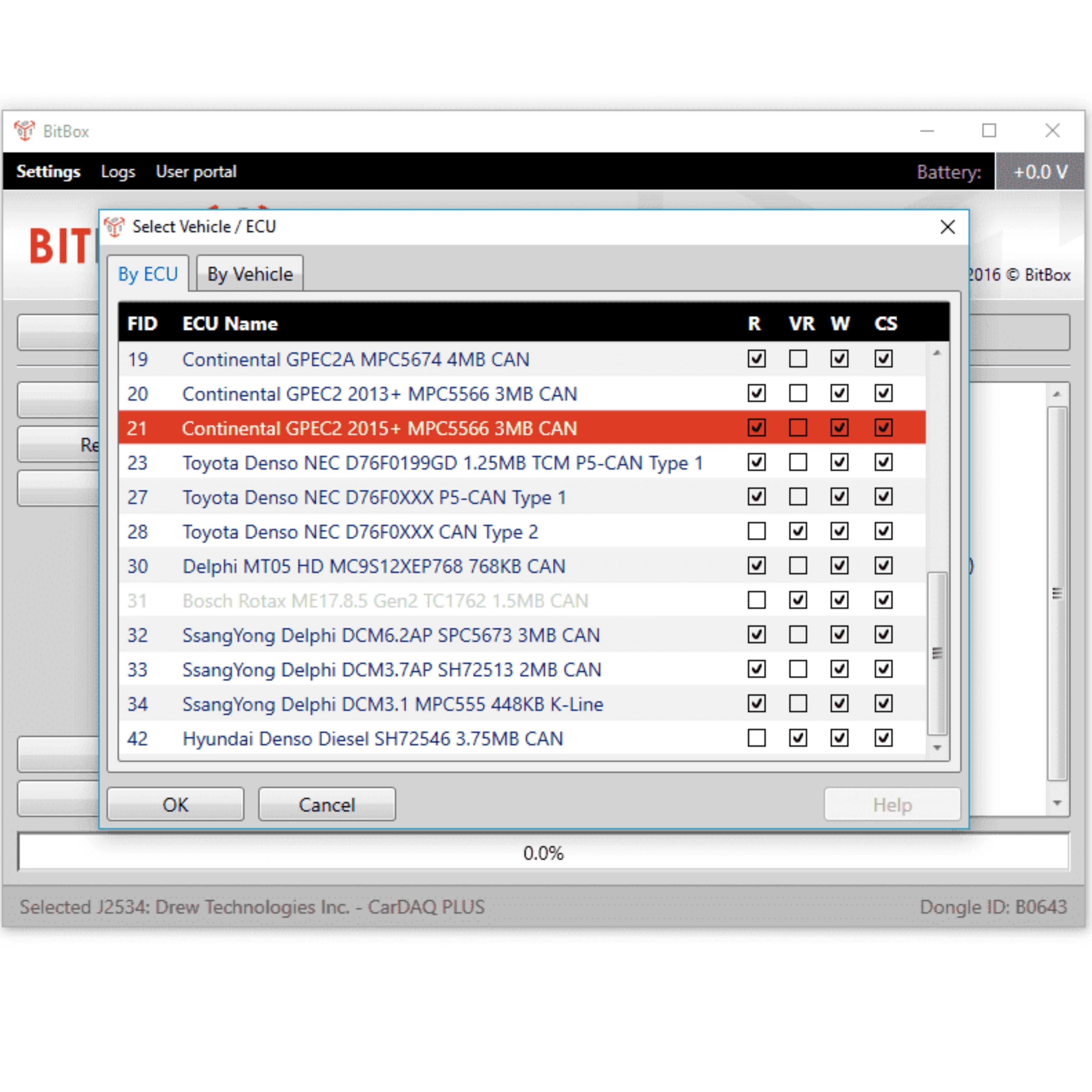Select Toyota Denso NEC D76F0199GD TCM row

522,462
